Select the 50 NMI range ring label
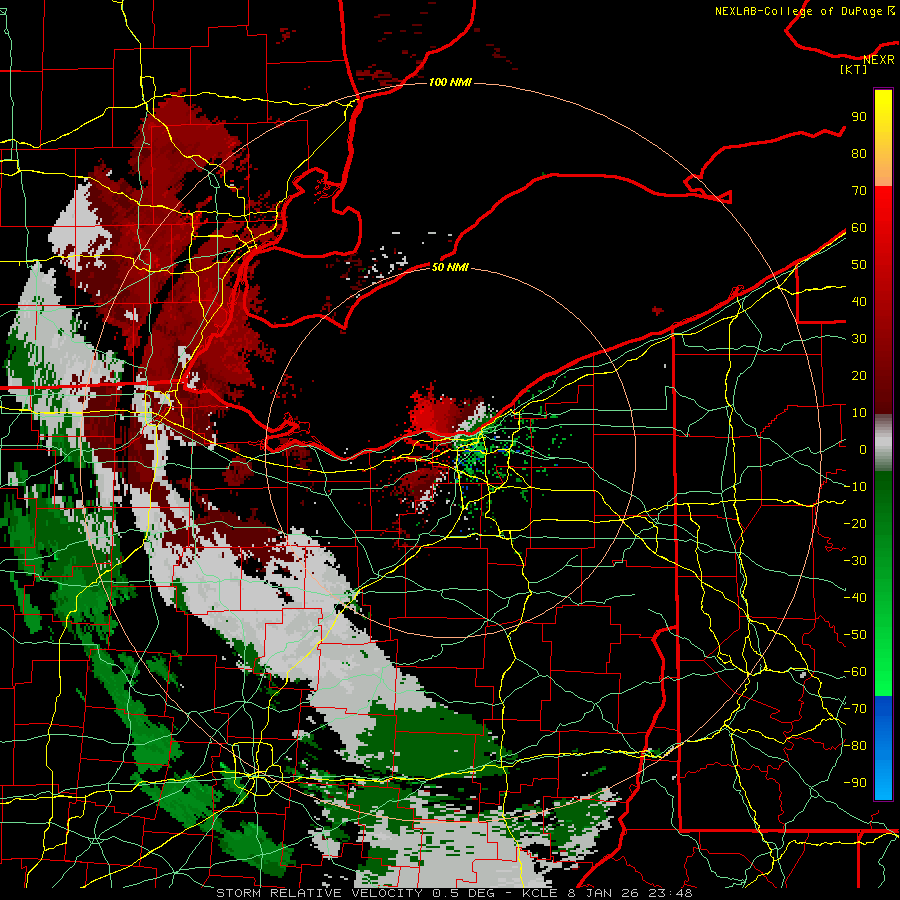The height and width of the screenshot is (900, 900). (x=451, y=267)
